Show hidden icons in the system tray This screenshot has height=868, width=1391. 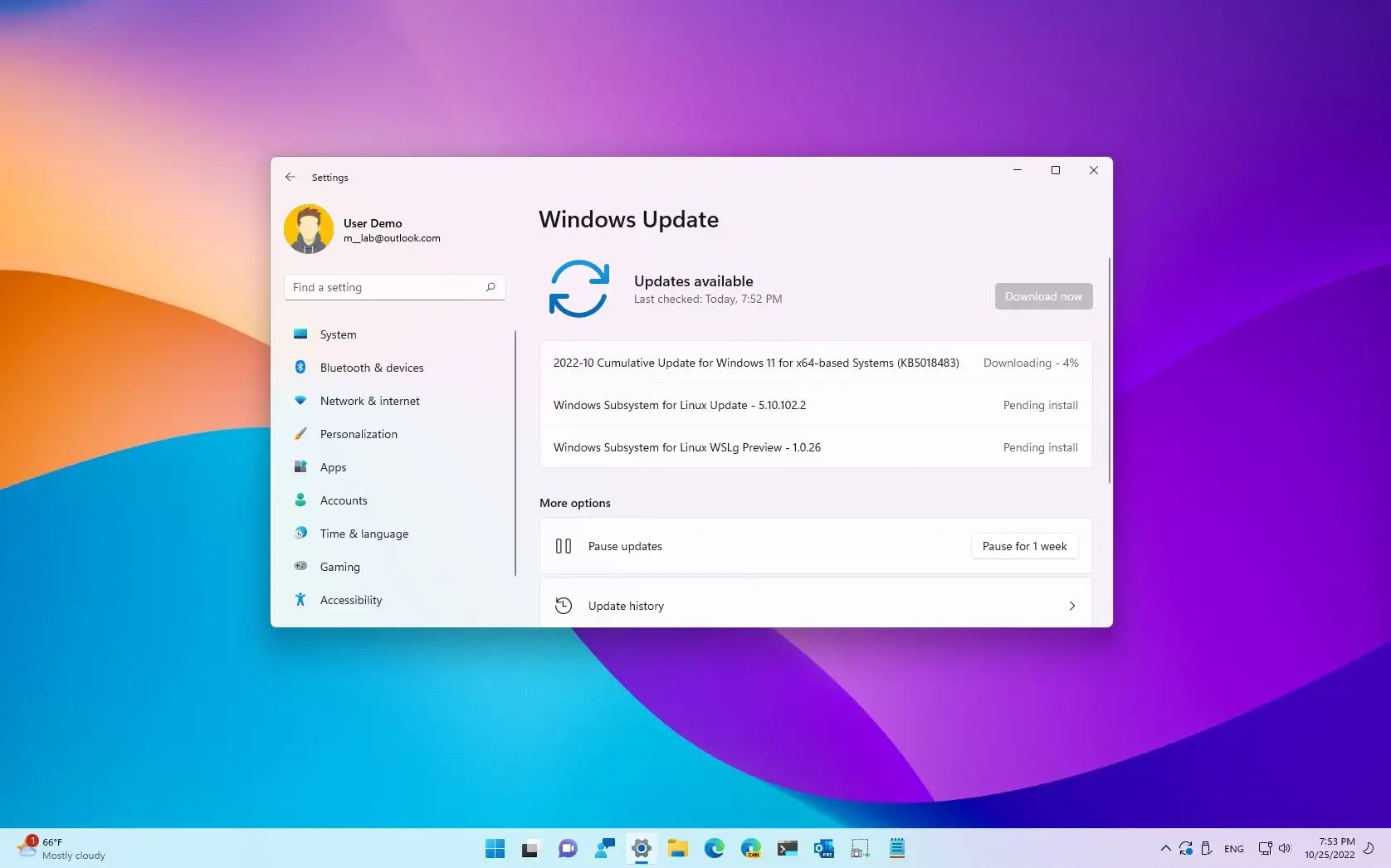pos(1165,848)
